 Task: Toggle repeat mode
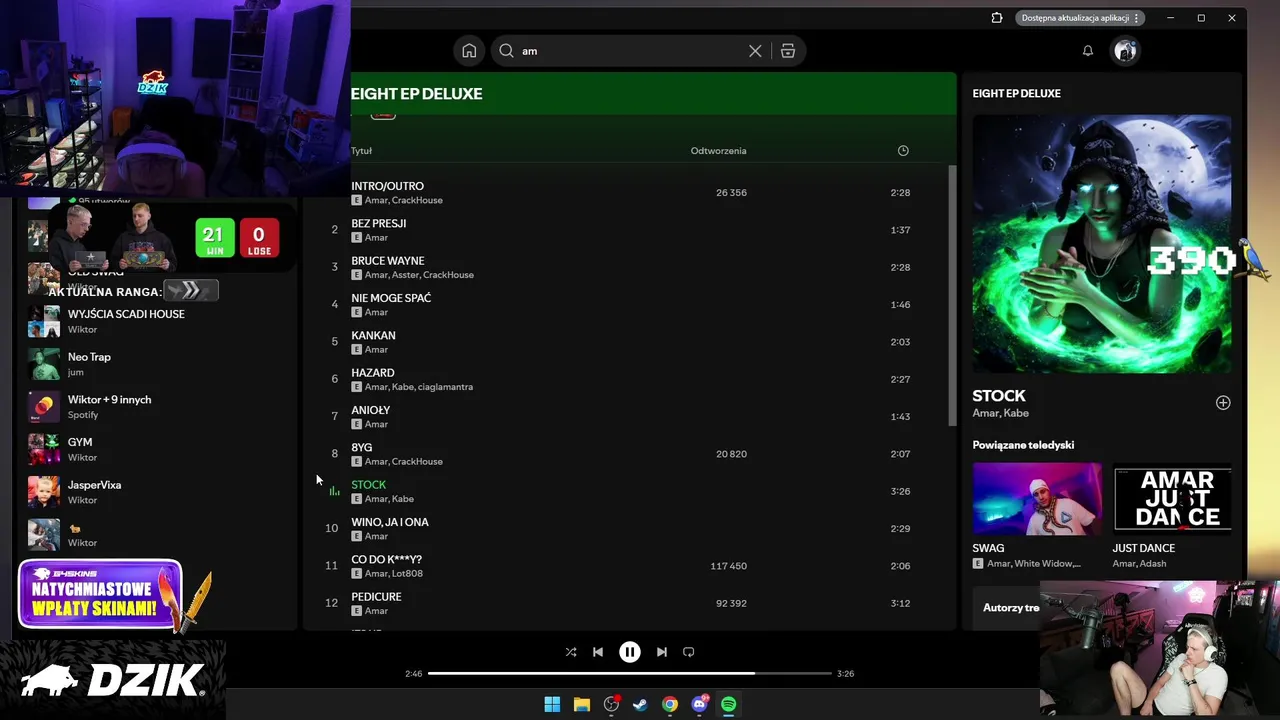tap(689, 652)
